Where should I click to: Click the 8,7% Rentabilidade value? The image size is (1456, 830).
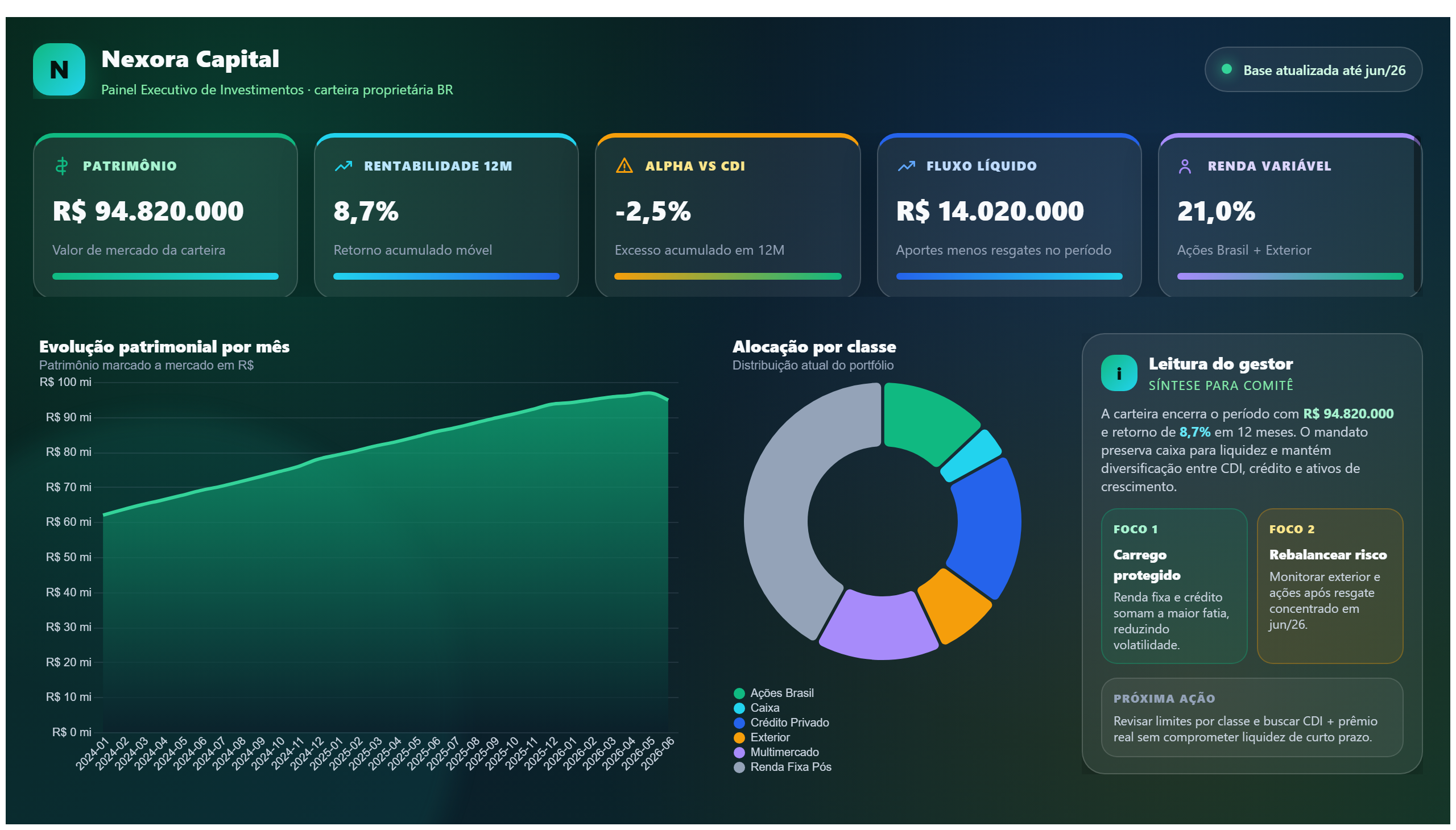point(366,211)
